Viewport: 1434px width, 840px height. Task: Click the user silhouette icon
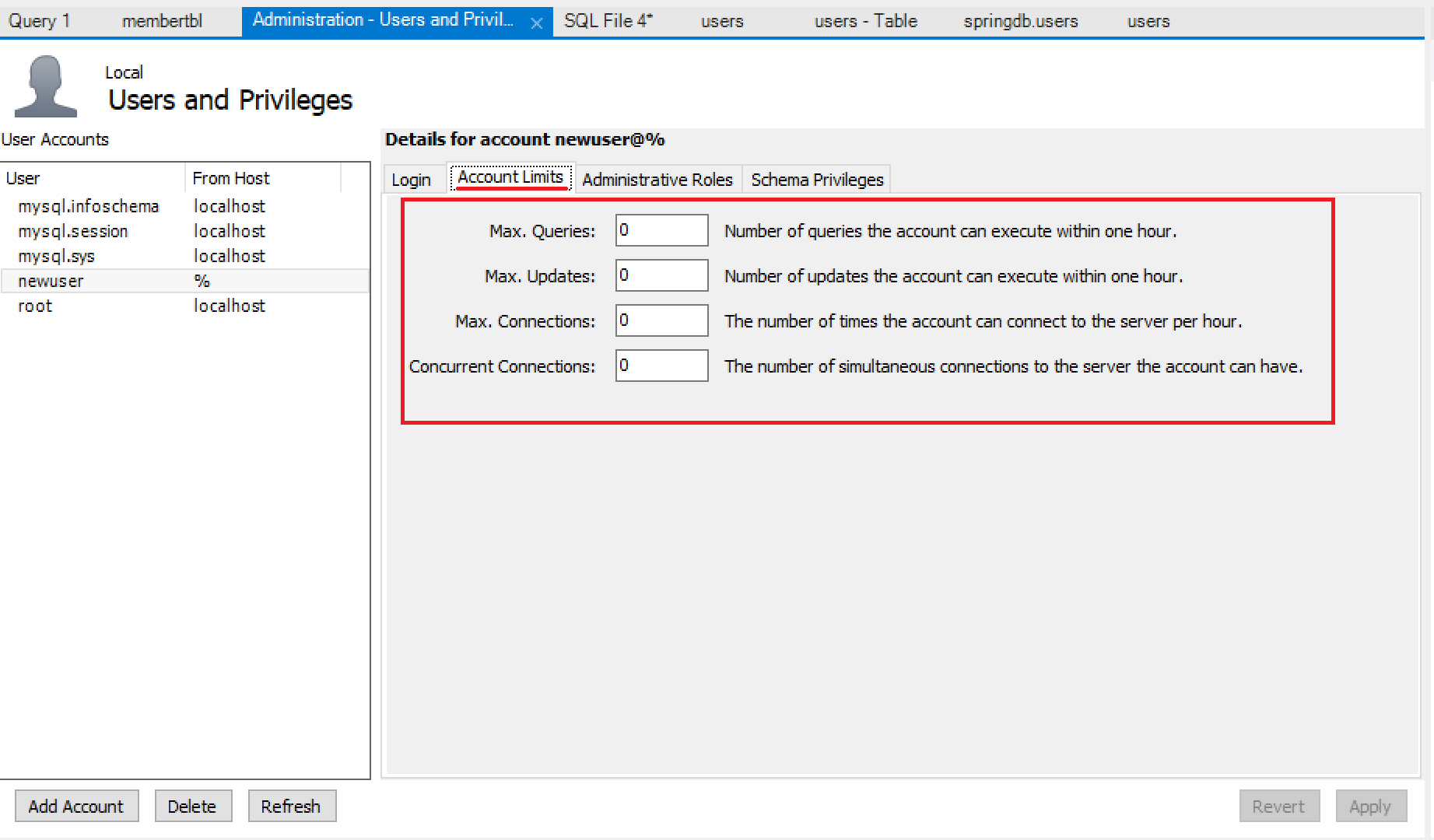pyautogui.click(x=46, y=86)
